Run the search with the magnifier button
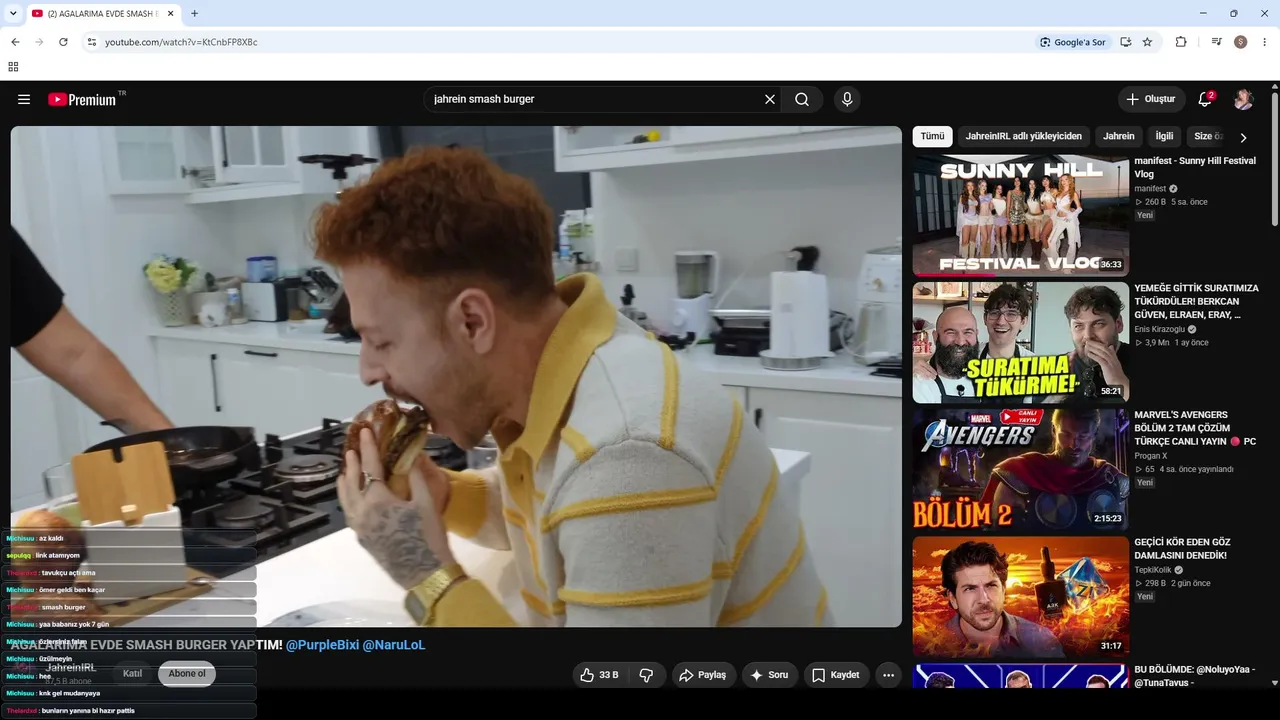Screen dimensions: 1280x720 pos(802,99)
